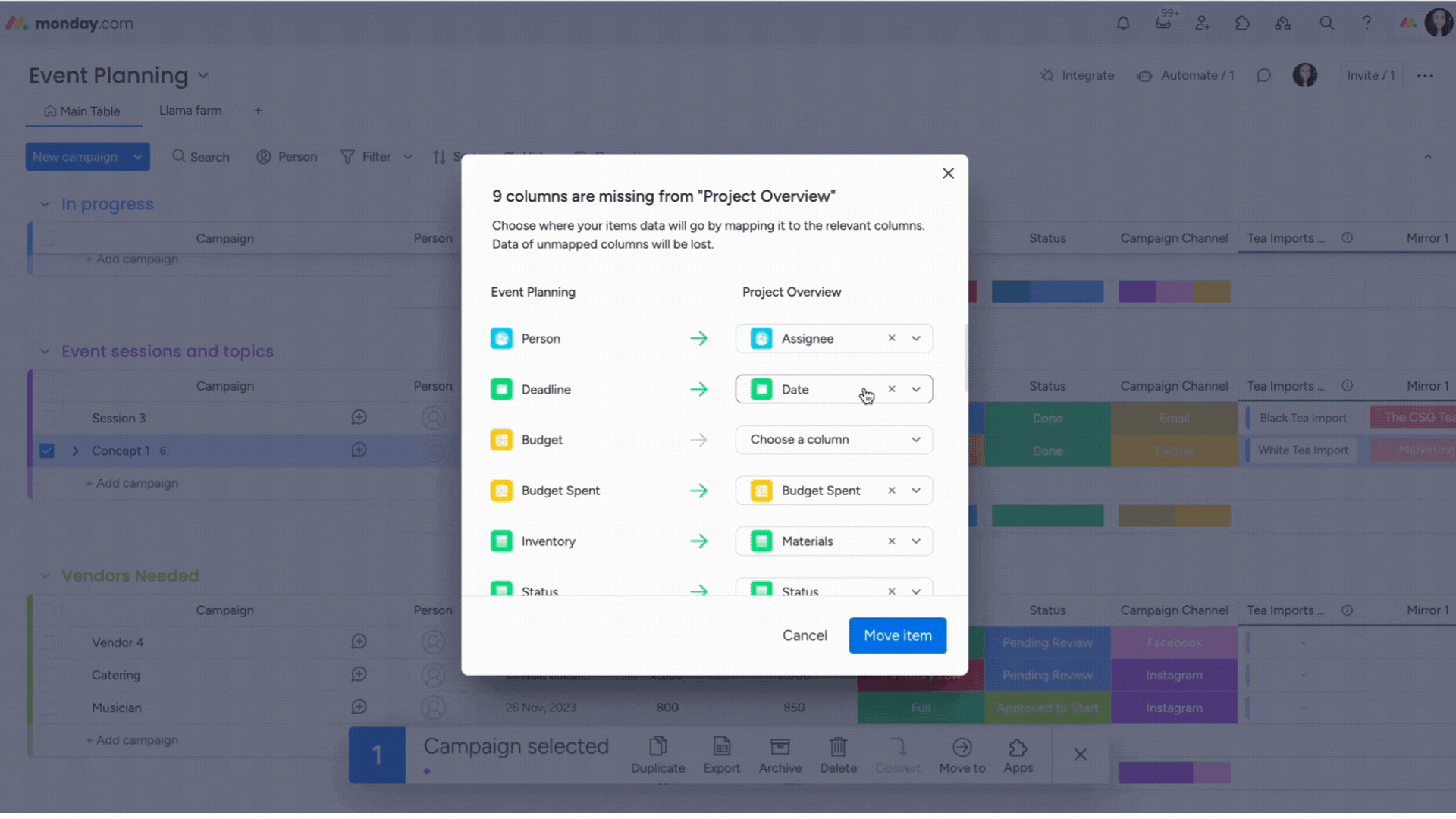Screen dimensions: 1456x819
Task: Open the board discussion speech bubble icon
Action: click(x=1263, y=75)
